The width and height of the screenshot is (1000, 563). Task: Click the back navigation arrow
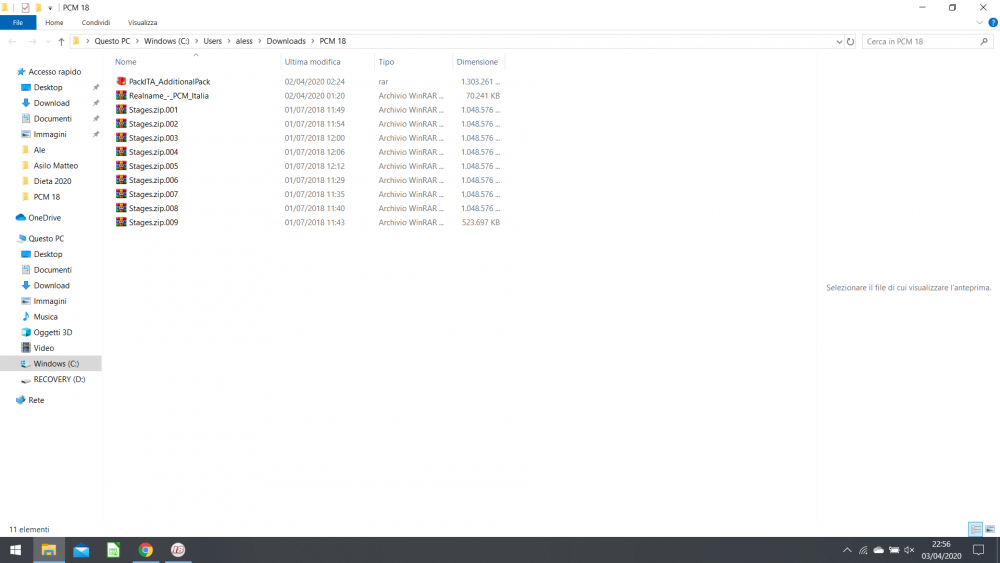[12, 41]
